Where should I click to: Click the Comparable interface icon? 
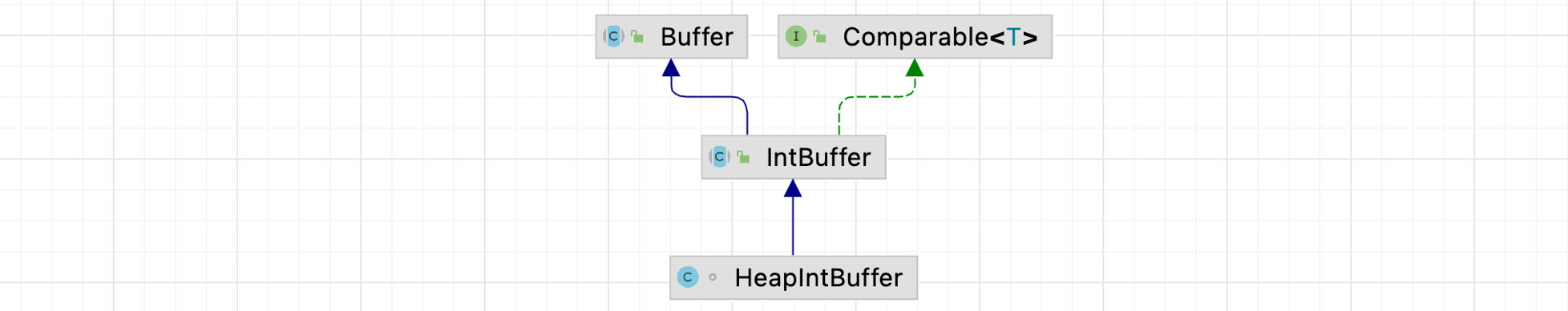pos(795,37)
